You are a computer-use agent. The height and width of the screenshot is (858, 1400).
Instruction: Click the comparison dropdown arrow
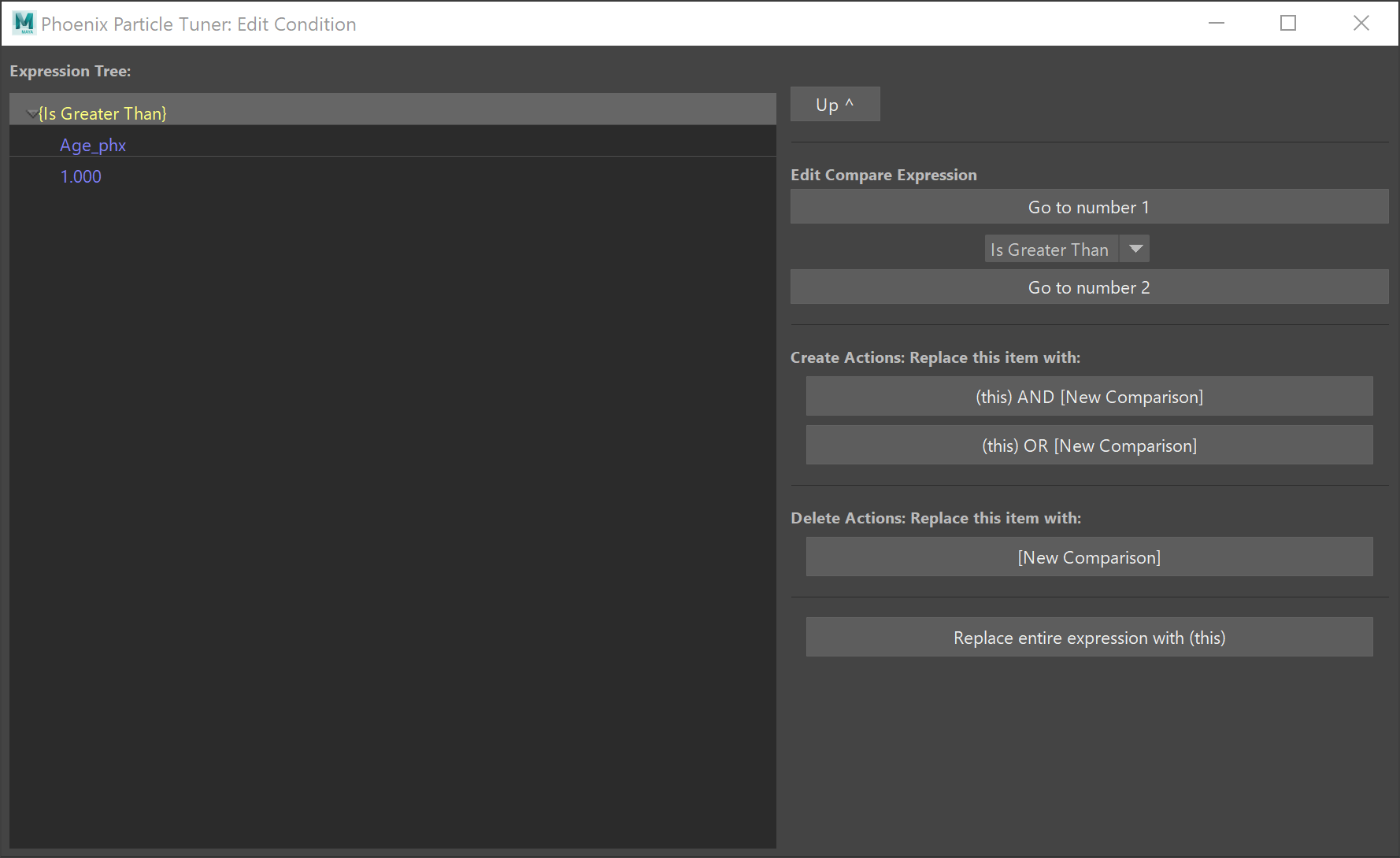(1135, 249)
